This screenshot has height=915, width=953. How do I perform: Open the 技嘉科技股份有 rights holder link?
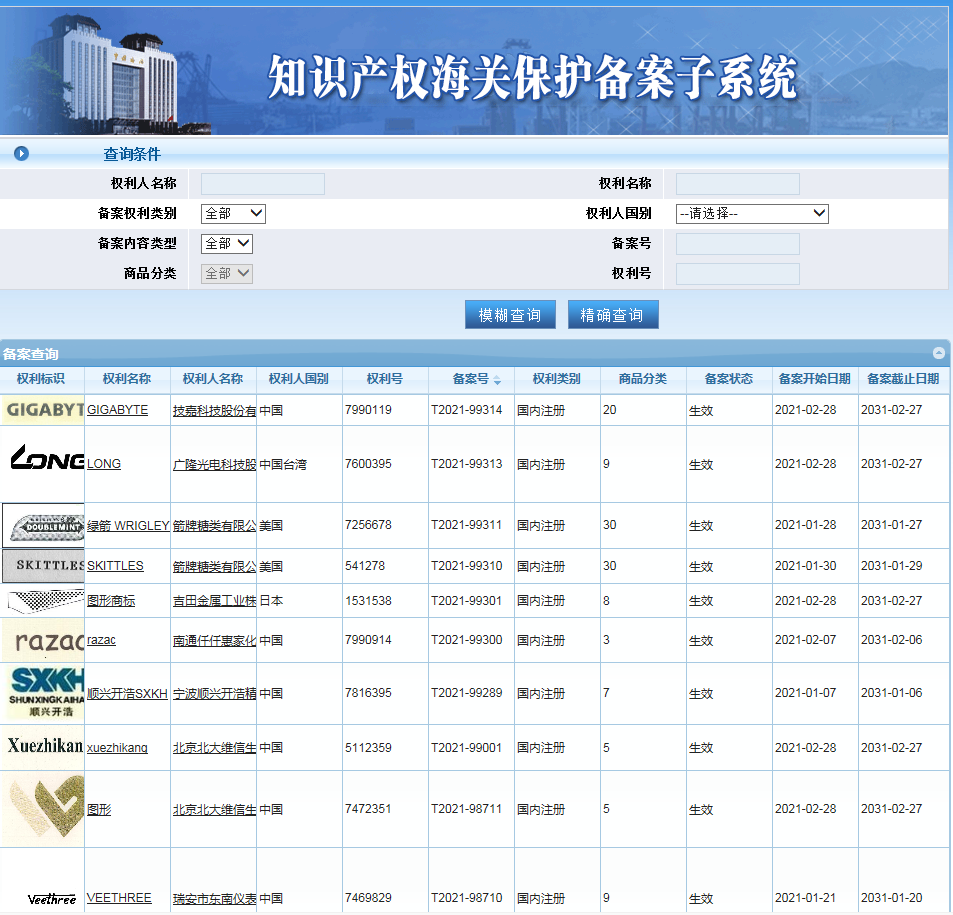pos(215,410)
